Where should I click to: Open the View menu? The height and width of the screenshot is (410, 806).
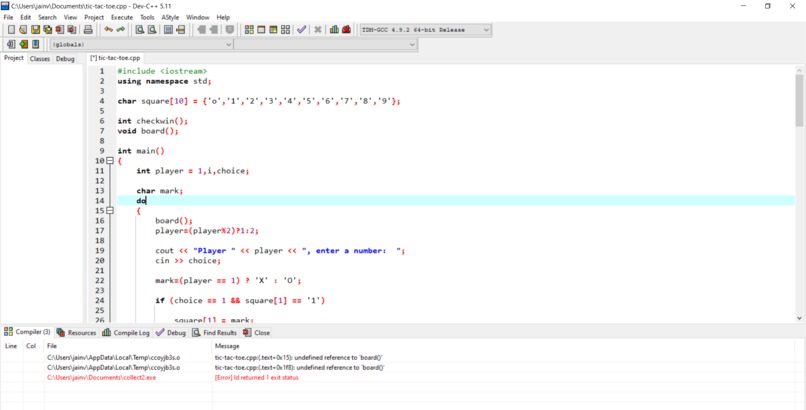pos(70,17)
